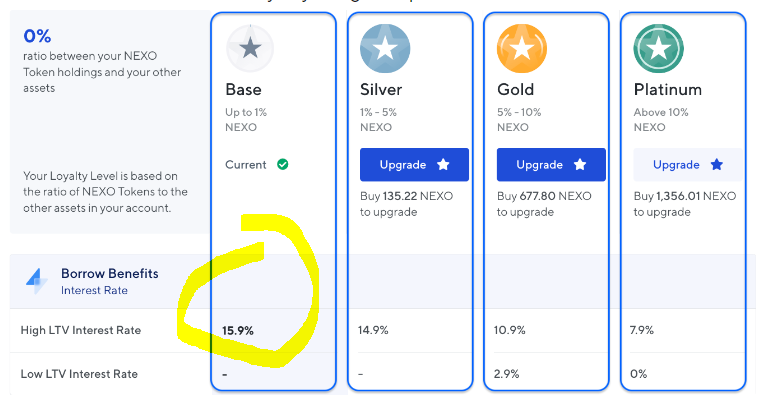Click the High LTV Interest Rate row label
The image size is (776, 395).
click(x=81, y=330)
